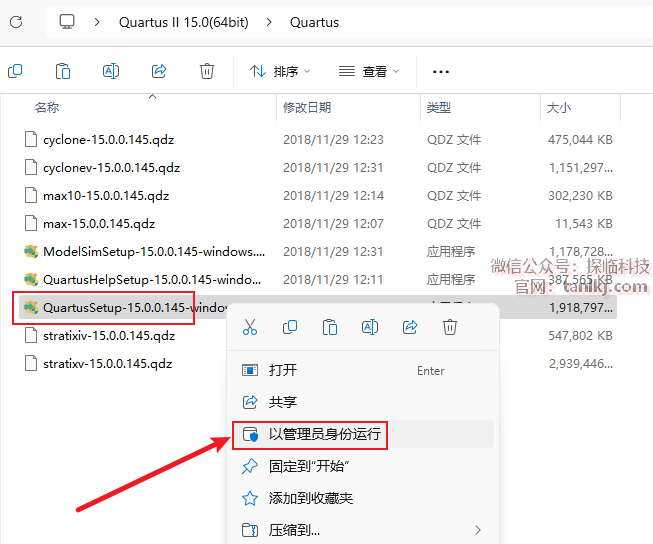Select file cyclonev-15.0.0.145.qdz

coord(112,167)
